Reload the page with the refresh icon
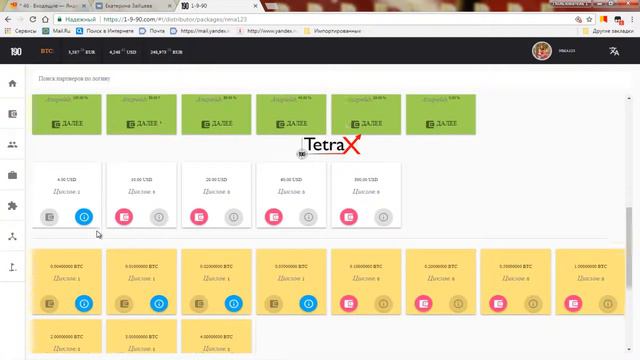 point(33,19)
